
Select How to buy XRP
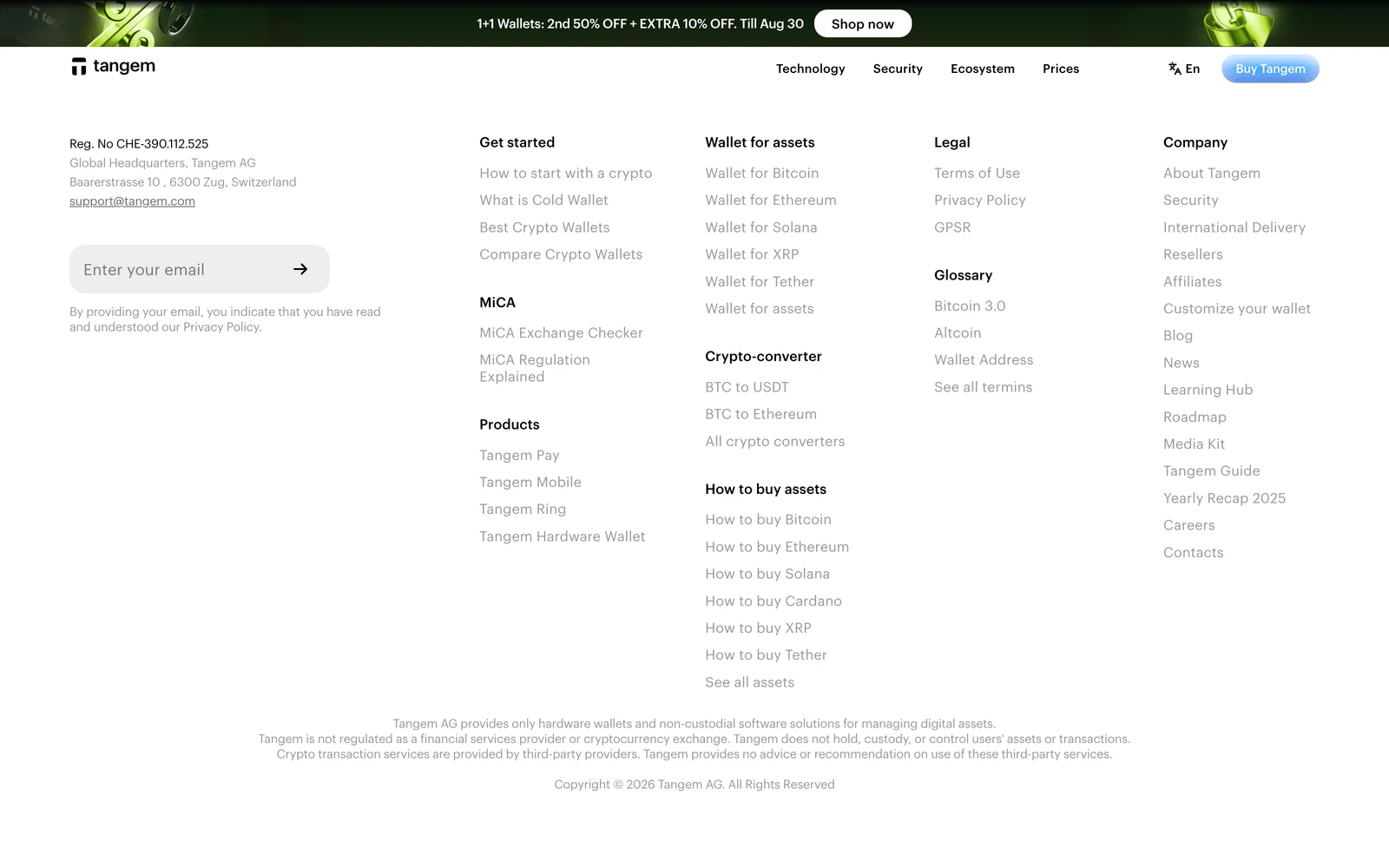(758, 628)
